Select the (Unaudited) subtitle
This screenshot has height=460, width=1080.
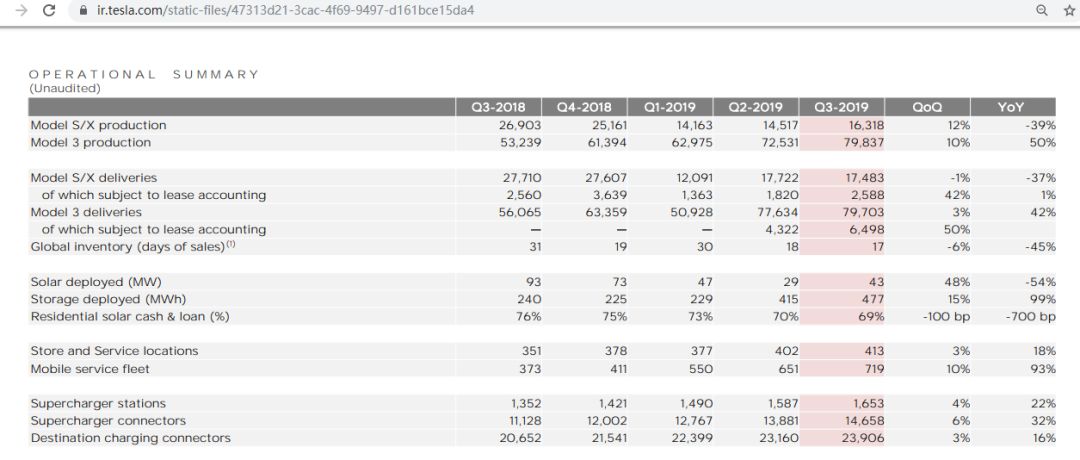pyautogui.click(x=65, y=88)
